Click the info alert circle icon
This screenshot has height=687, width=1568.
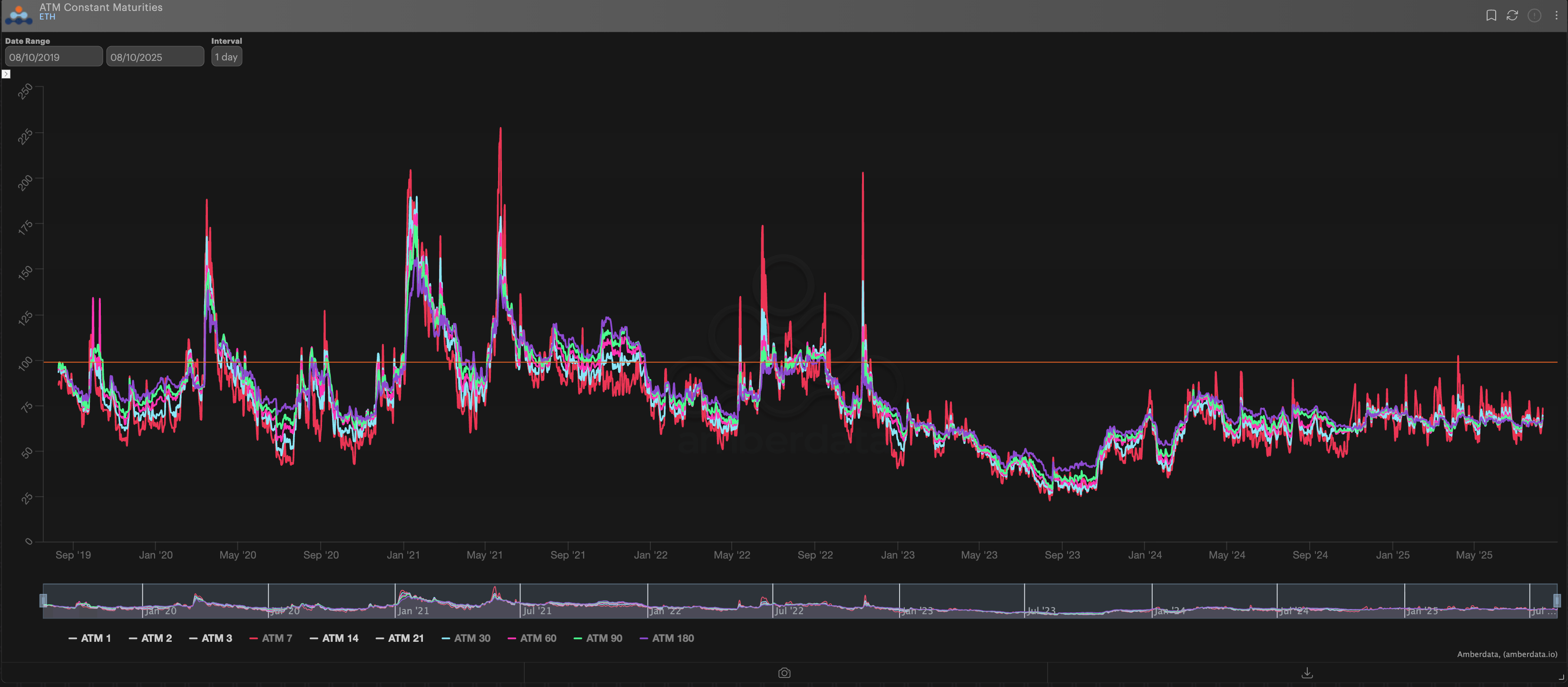(1534, 15)
